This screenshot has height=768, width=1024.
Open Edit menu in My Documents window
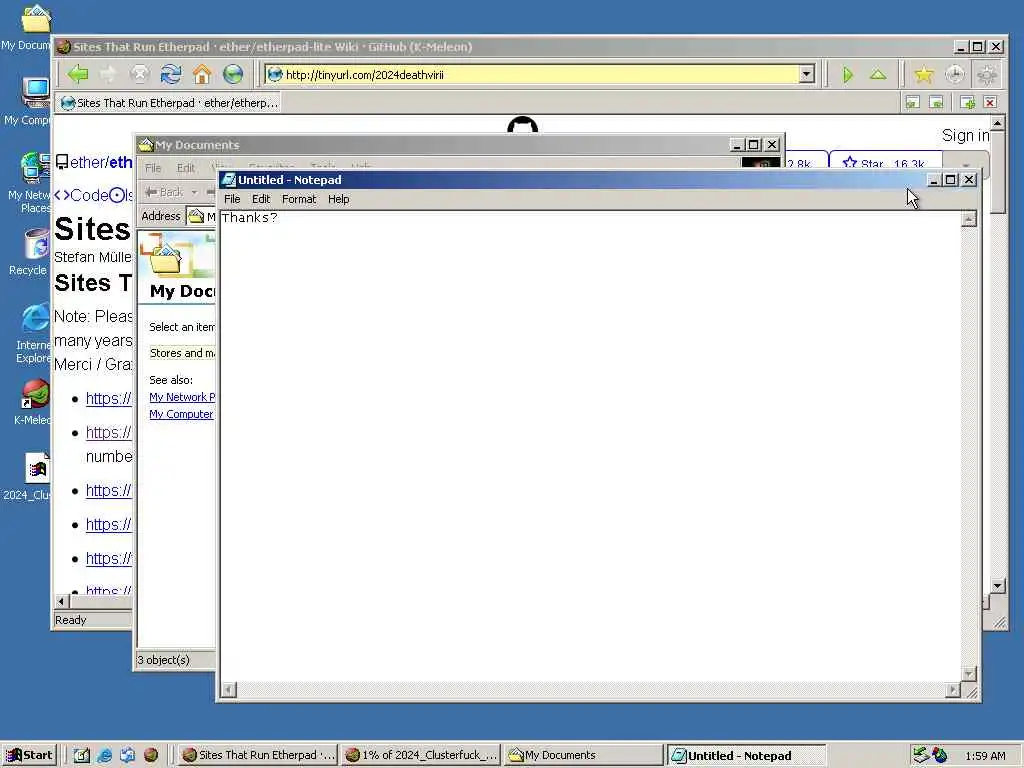[186, 168]
